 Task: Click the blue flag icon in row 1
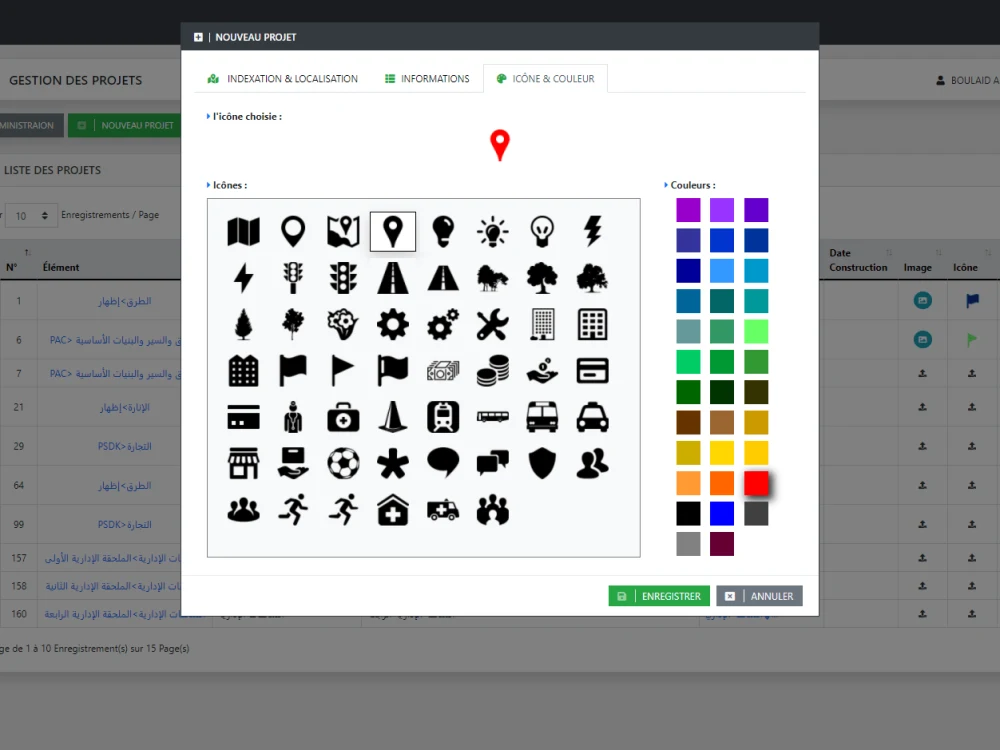click(x=972, y=300)
